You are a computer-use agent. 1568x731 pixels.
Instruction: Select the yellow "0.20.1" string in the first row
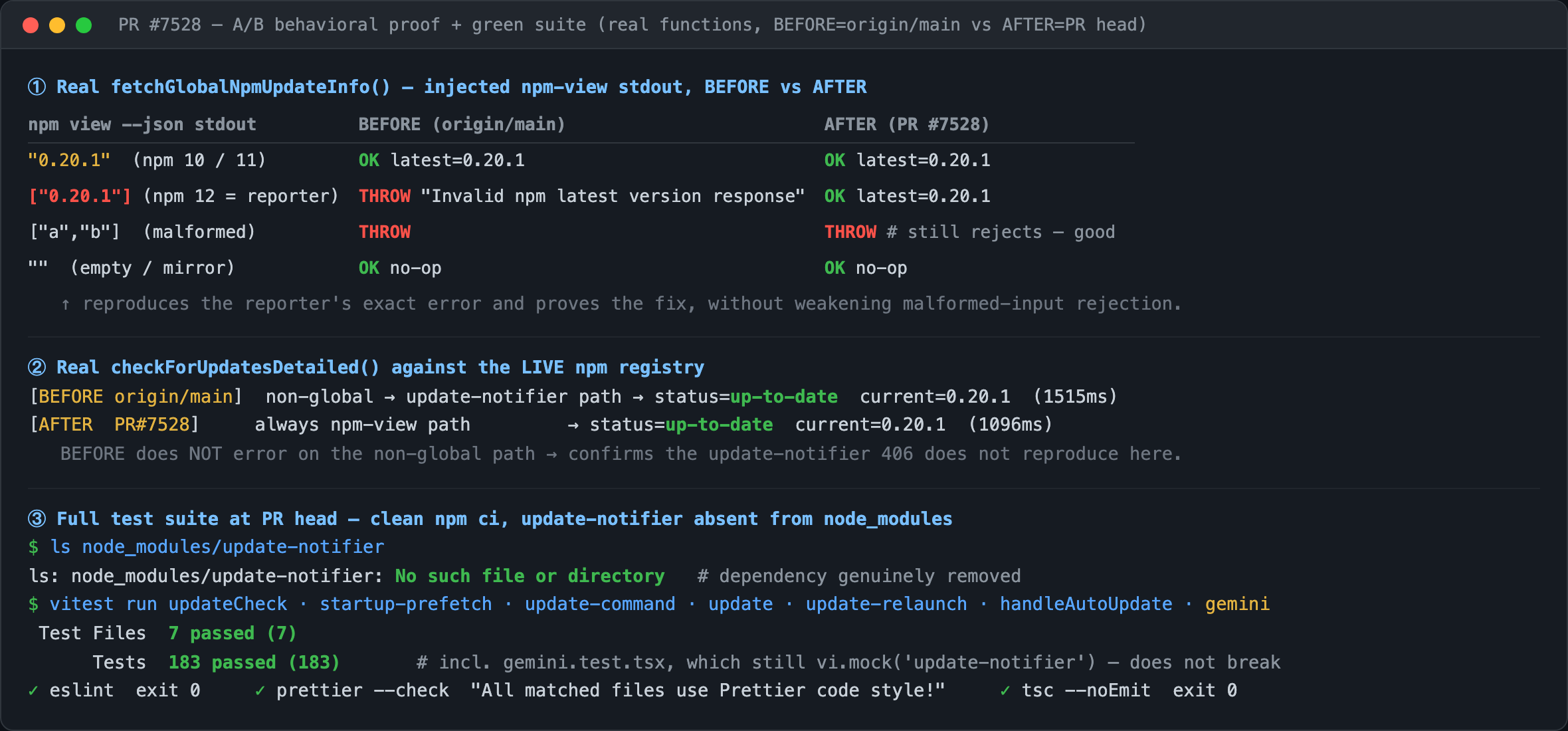coord(69,160)
